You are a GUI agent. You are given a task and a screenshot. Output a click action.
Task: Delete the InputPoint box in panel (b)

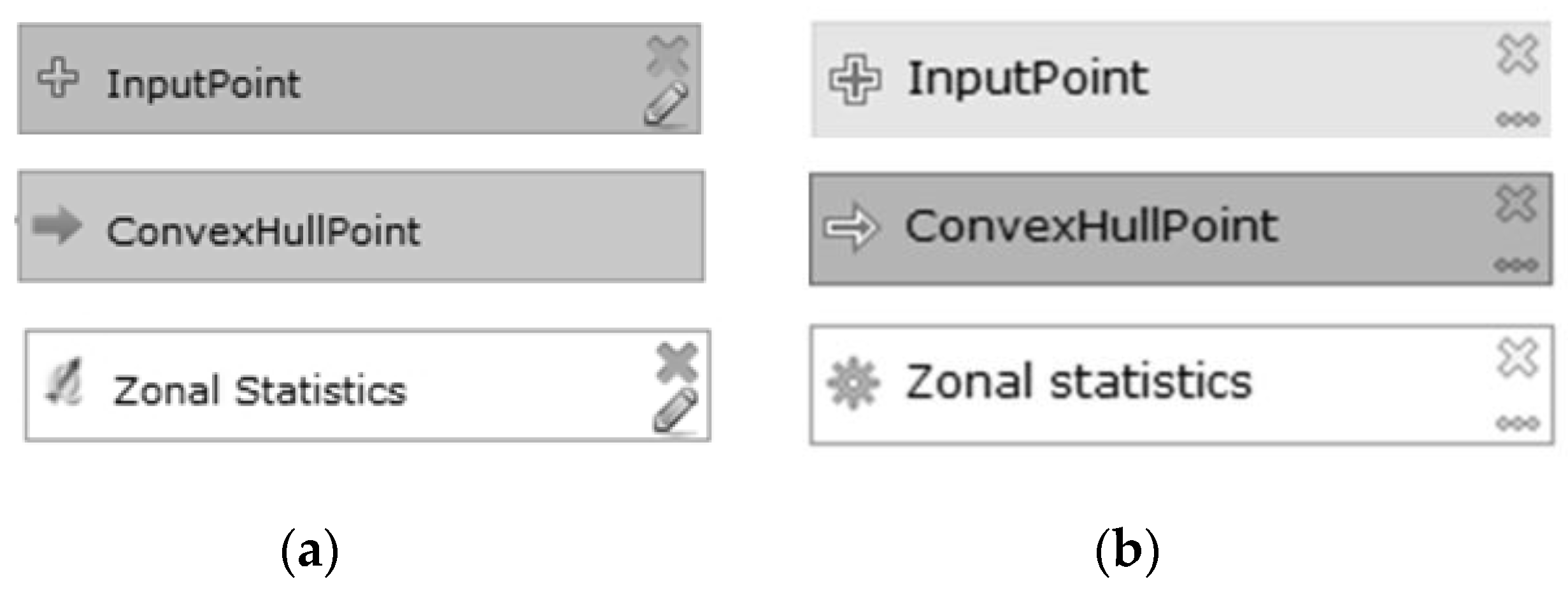(x=1518, y=54)
